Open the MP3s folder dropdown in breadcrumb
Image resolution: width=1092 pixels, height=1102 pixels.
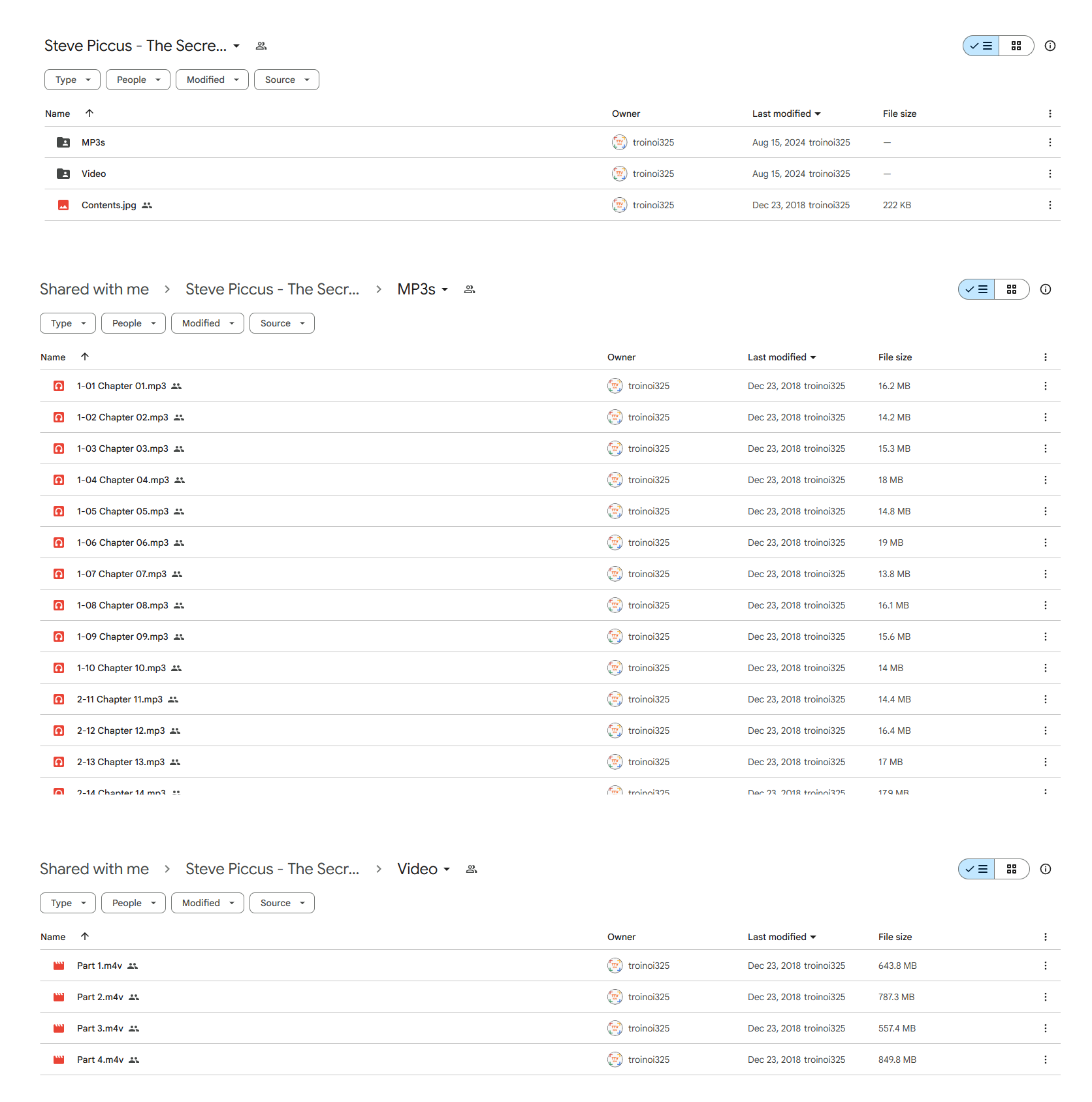pyautogui.click(x=445, y=289)
